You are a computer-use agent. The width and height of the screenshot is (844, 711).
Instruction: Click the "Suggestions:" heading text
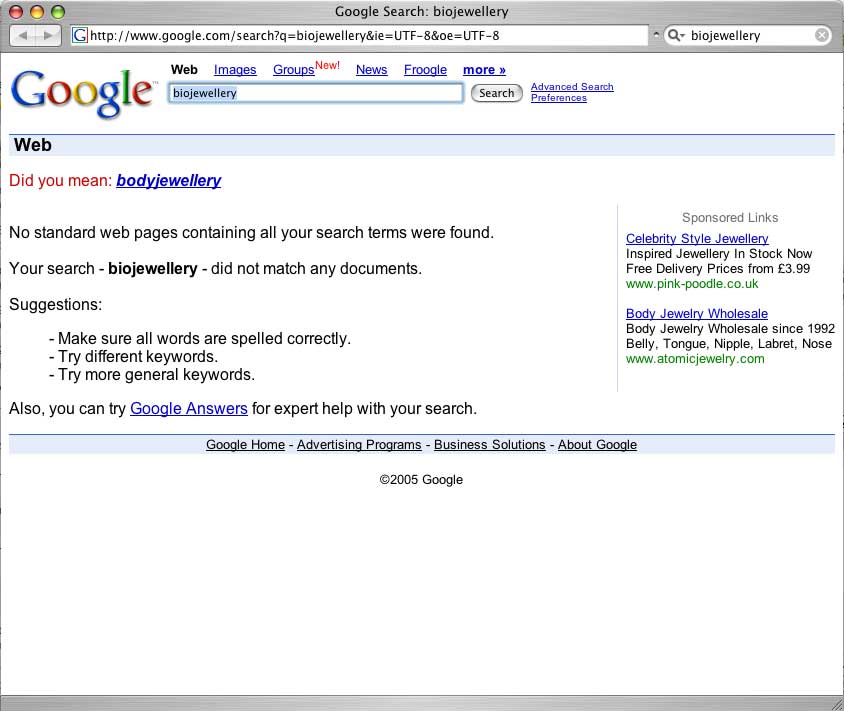[55, 305]
